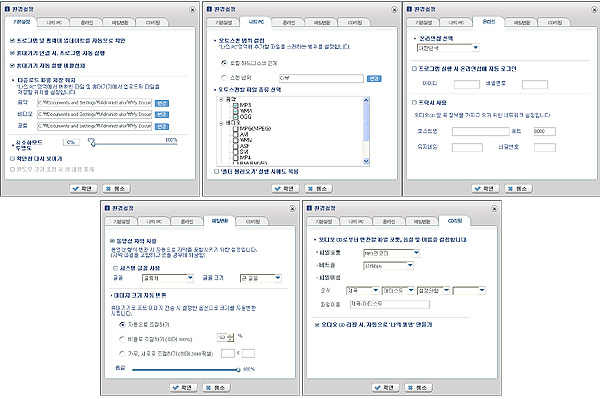Cancel the basic settings dialog with 취소
The height and width of the screenshot is (399, 600).
click(116, 189)
